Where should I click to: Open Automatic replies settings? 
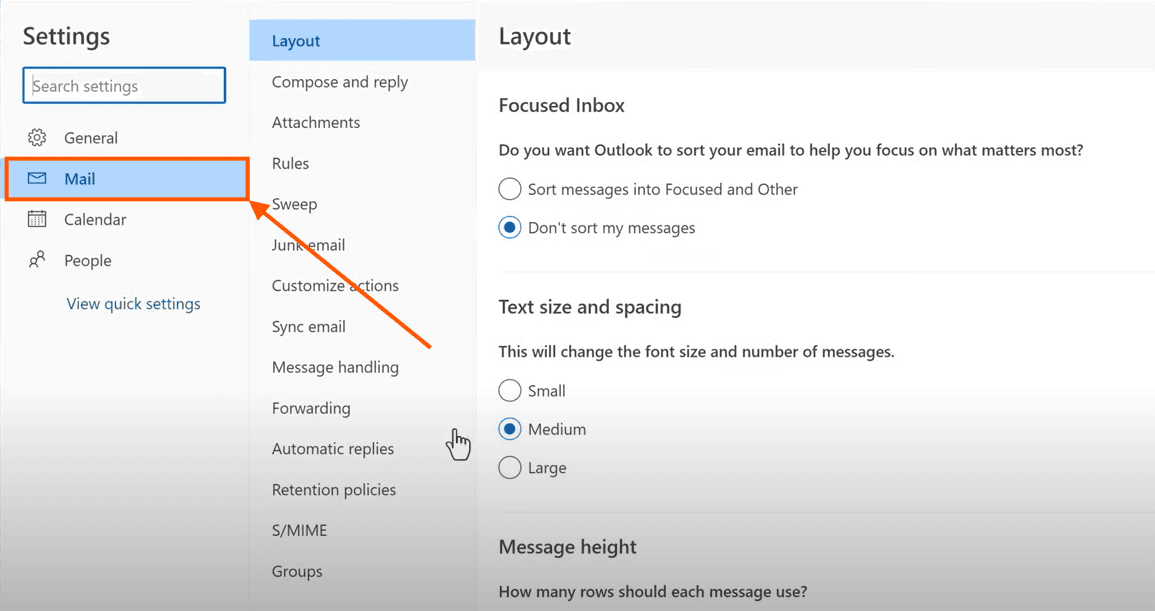pyautogui.click(x=333, y=448)
